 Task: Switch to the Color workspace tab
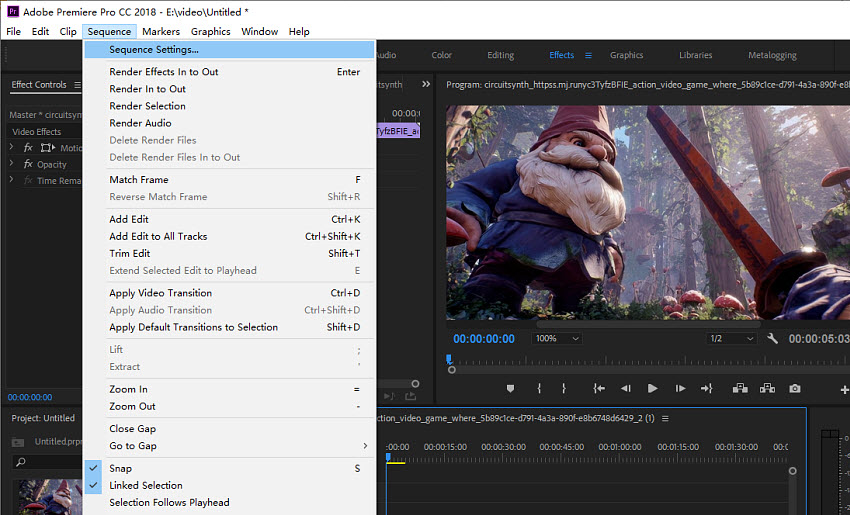pyautogui.click(x=441, y=55)
